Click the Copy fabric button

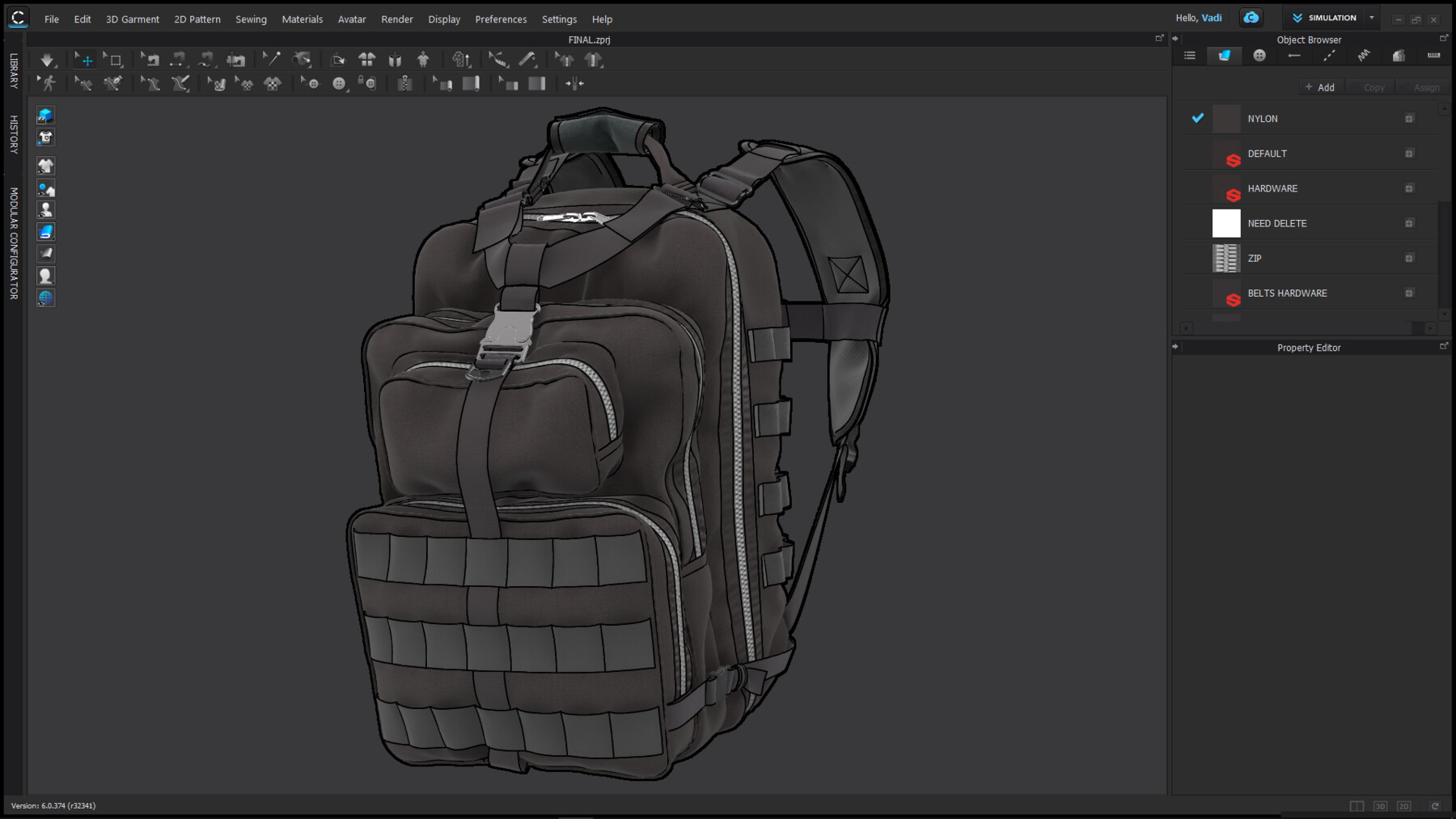(1370, 87)
